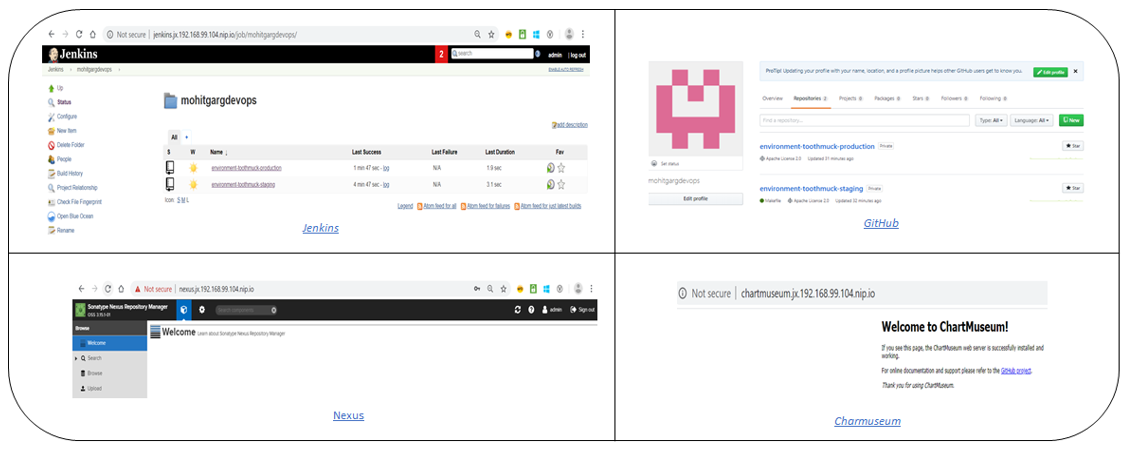Open environment-toothmuck-production repository on GitHub
The image size is (1128, 449).
(817, 146)
